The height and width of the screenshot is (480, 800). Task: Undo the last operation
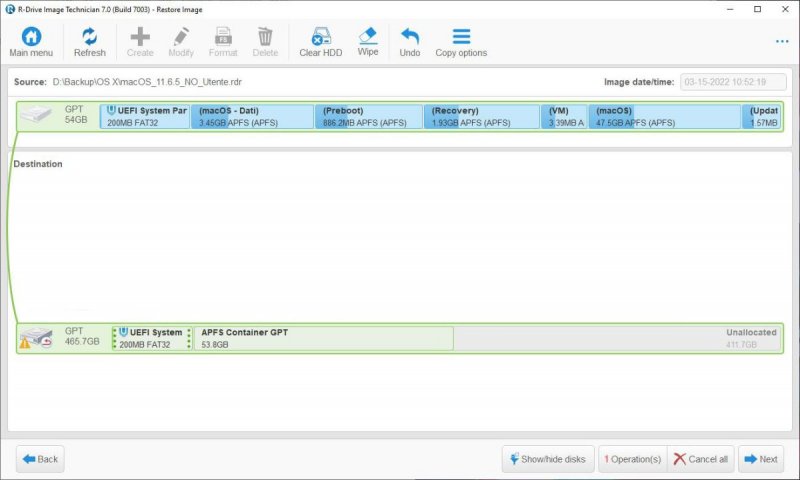click(x=410, y=42)
